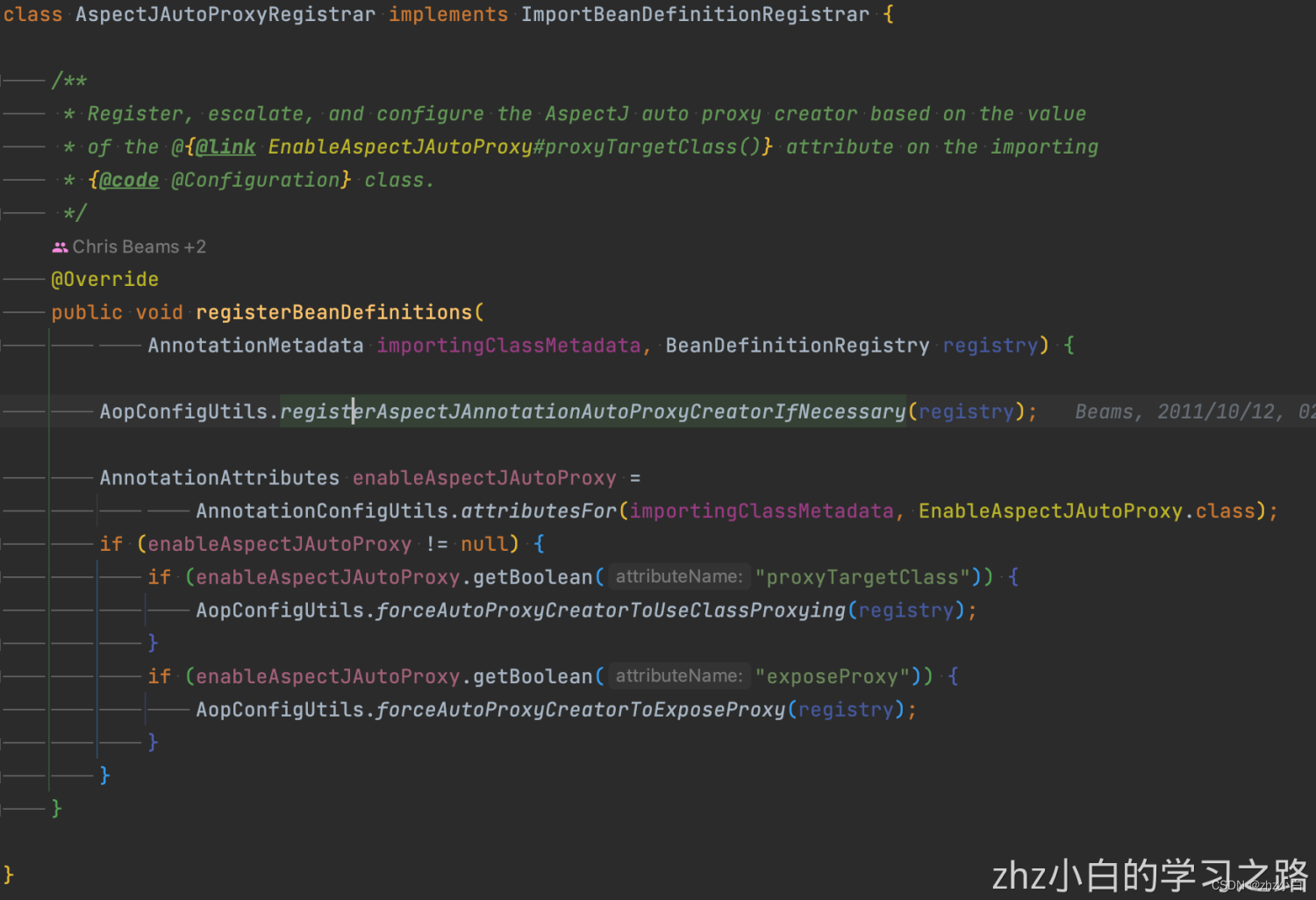Click the 'public' keyword of registerBeanDefinitions
The height and width of the screenshot is (900, 1316).
(x=87, y=313)
